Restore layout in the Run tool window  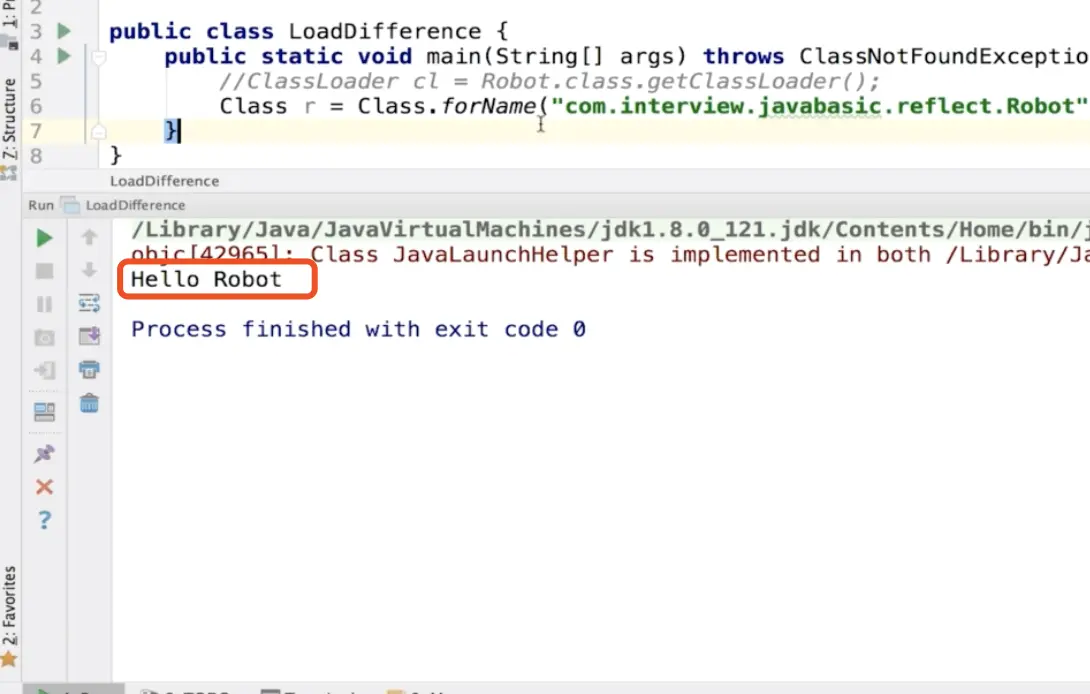click(x=44, y=412)
